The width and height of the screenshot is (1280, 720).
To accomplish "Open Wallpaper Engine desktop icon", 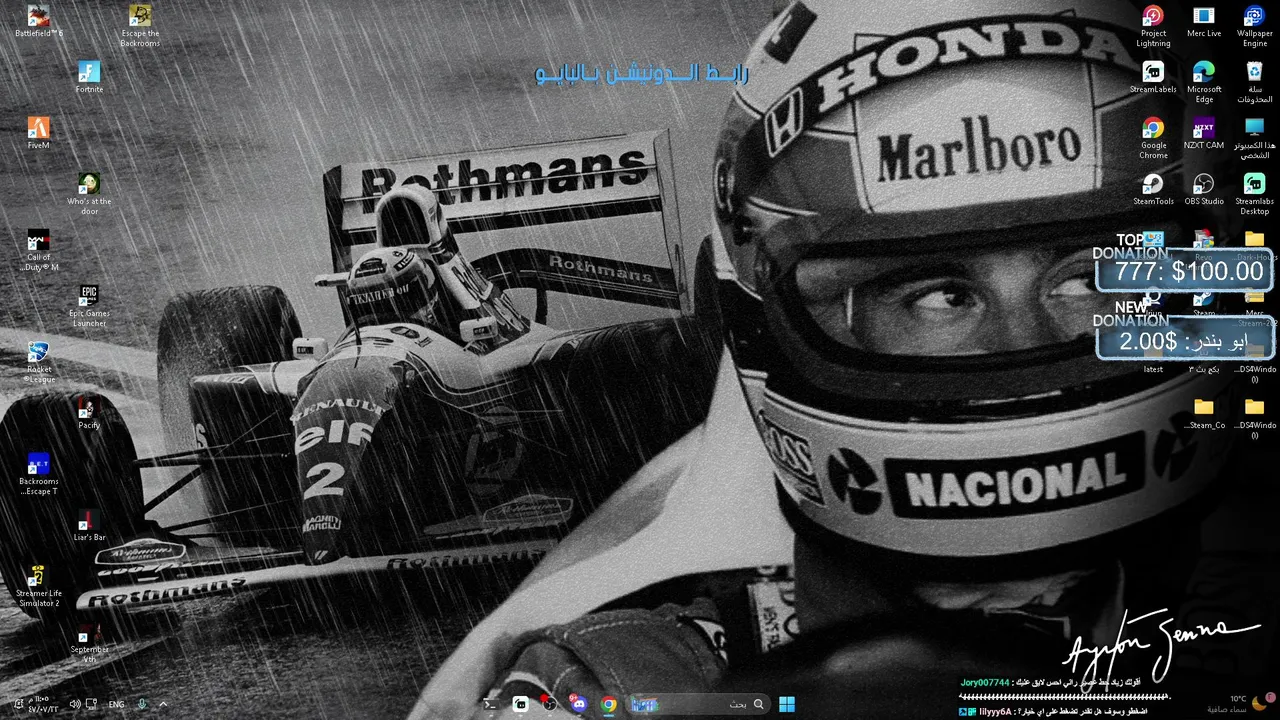I will point(1255,26).
